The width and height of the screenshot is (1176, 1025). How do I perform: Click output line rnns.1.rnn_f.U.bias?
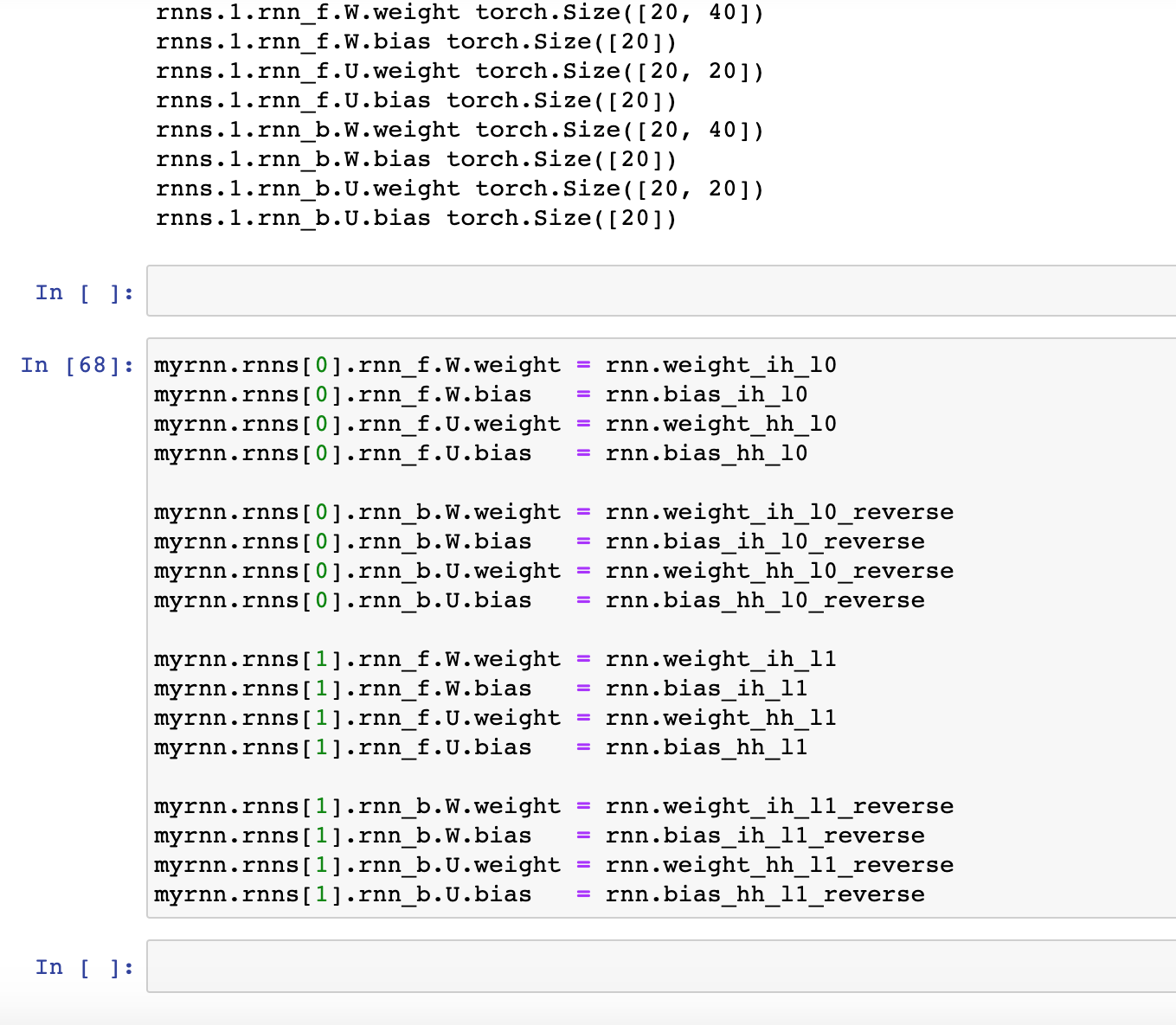pos(416,100)
